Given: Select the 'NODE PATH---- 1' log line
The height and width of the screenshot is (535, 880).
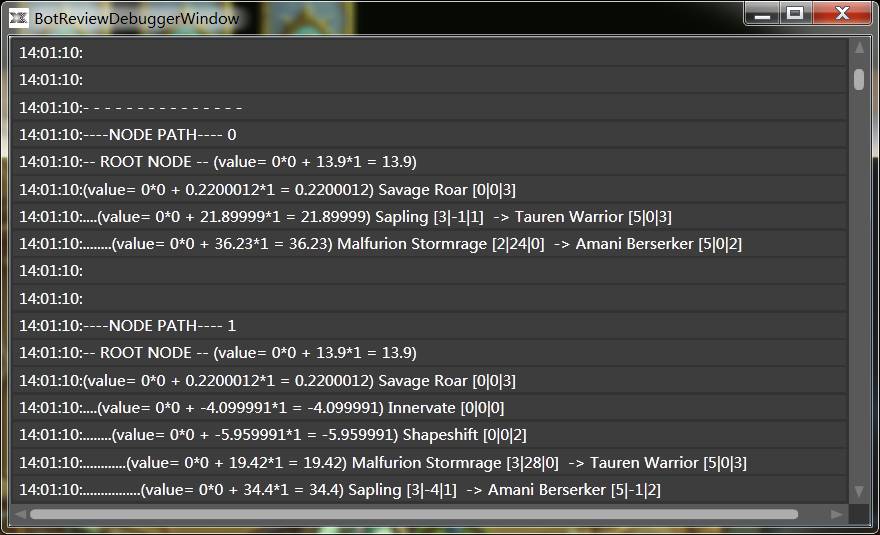Looking at the screenshot, I should tap(429, 326).
